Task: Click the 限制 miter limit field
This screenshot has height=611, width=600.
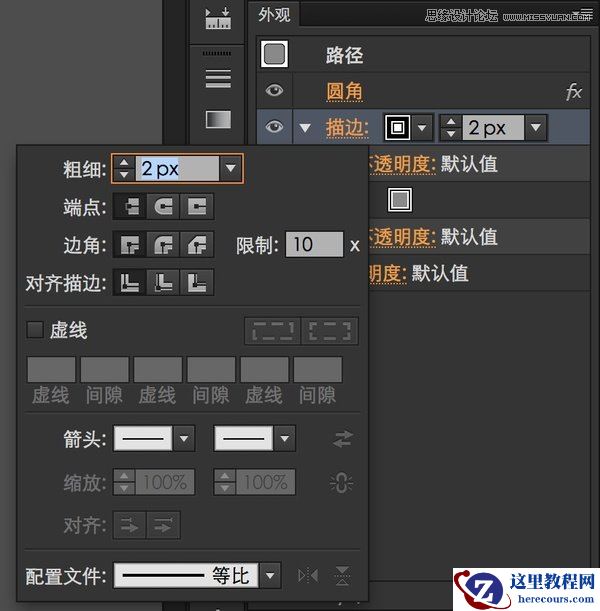Action: (314, 245)
